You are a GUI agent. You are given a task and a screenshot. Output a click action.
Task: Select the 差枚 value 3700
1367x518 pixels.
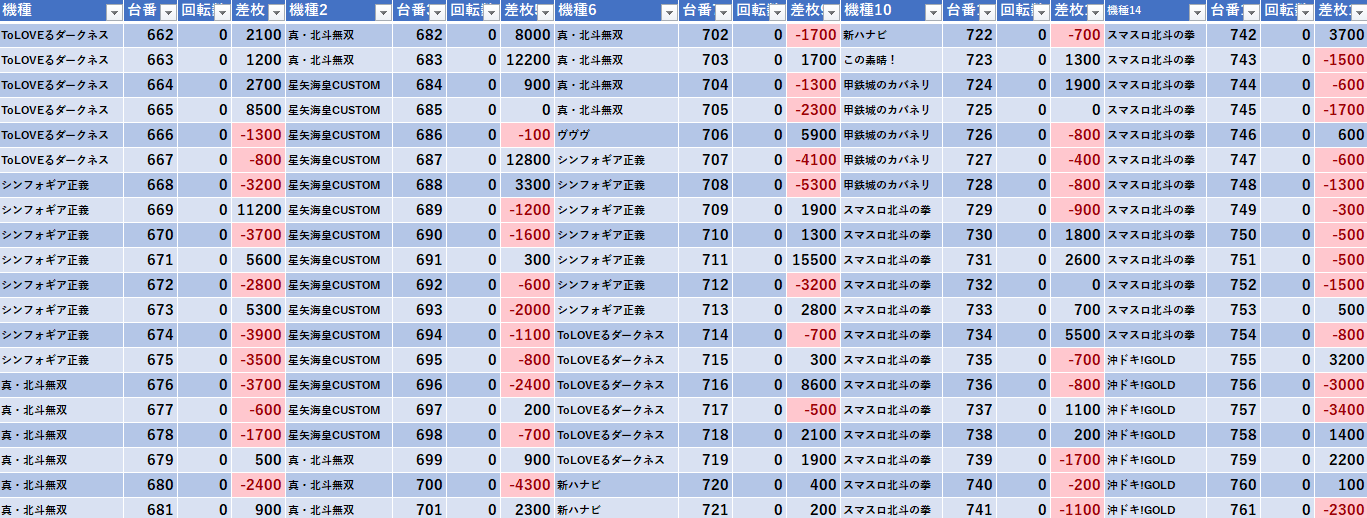pyautogui.click(x=1341, y=35)
